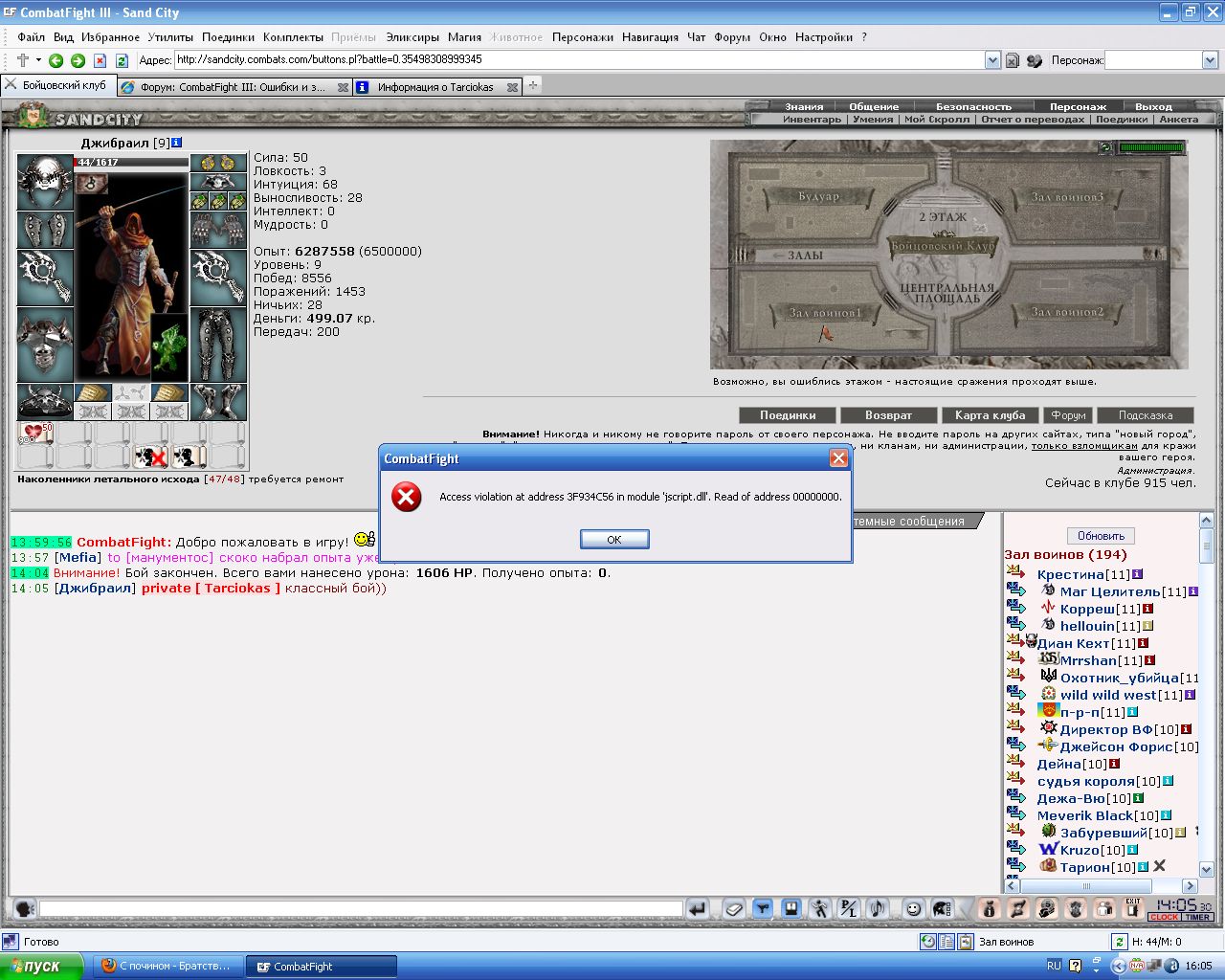This screenshot has height=980, width=1225.
Task: Click the Exit door icon in bottom bar
Action: [x=1133, y=908]
